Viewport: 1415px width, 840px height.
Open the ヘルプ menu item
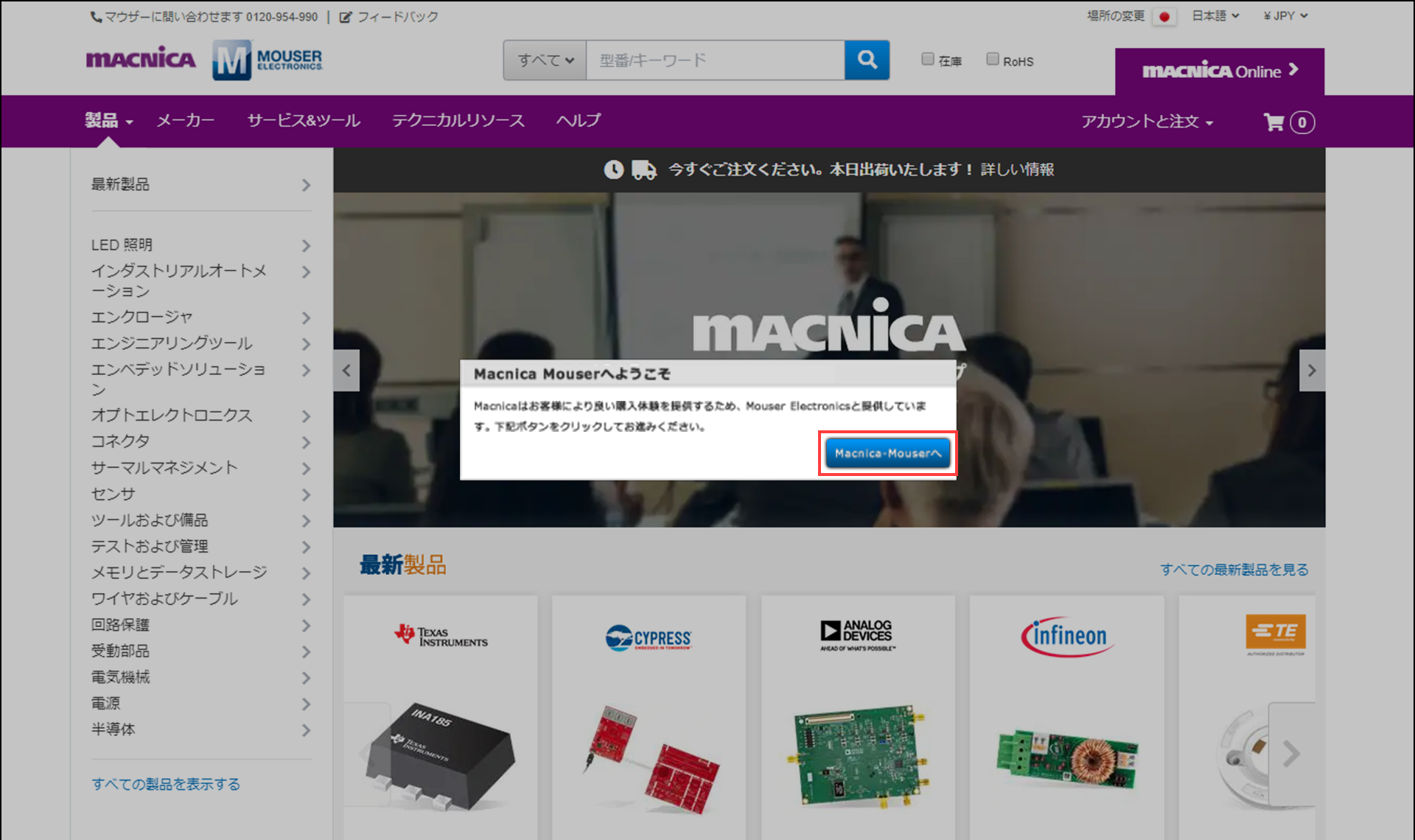click(x=579, y=121)
